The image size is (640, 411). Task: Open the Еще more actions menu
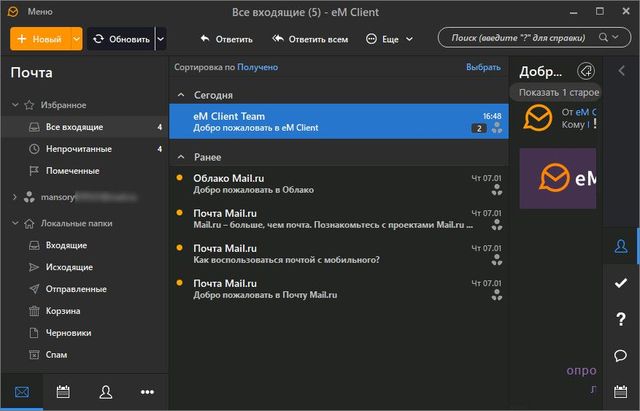390,39
